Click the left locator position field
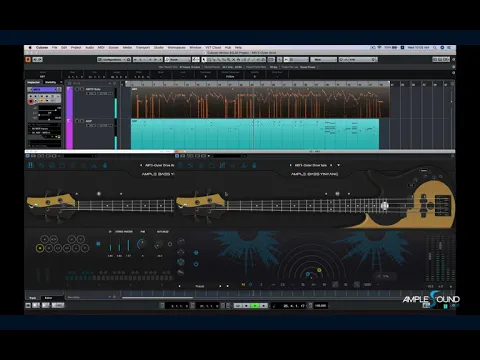Screen dimensions: 480x360 [x=178, y=306]
